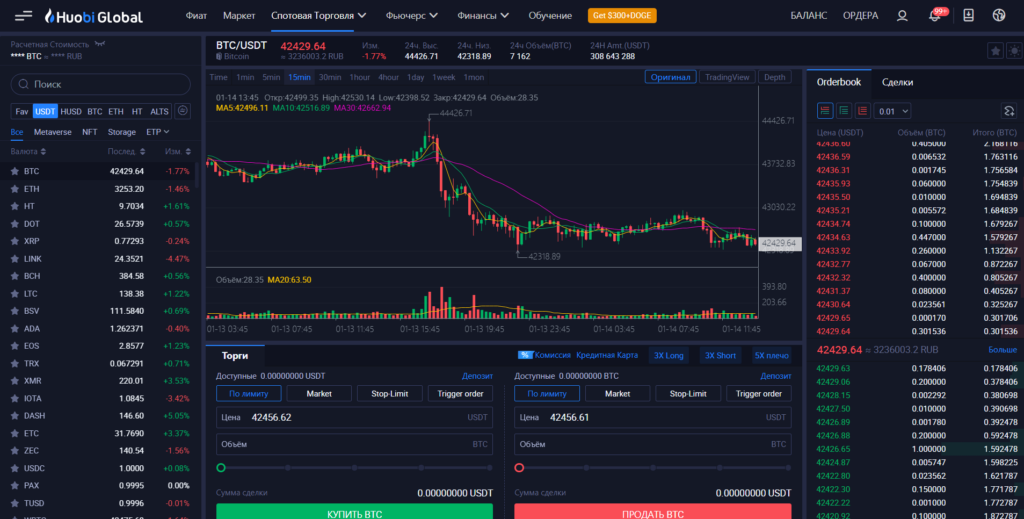This screenshot has width=1024, height=519.
Task: Click the favorite star next to XRP
Action: [x=14, y=241]
